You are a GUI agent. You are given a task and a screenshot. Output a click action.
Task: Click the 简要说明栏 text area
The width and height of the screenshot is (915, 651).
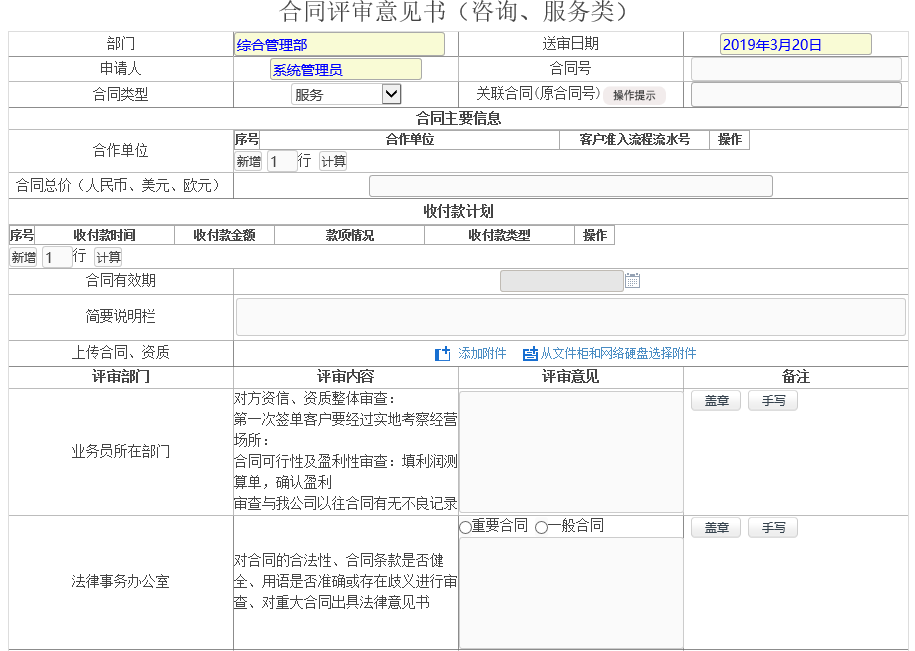point(570,317)
